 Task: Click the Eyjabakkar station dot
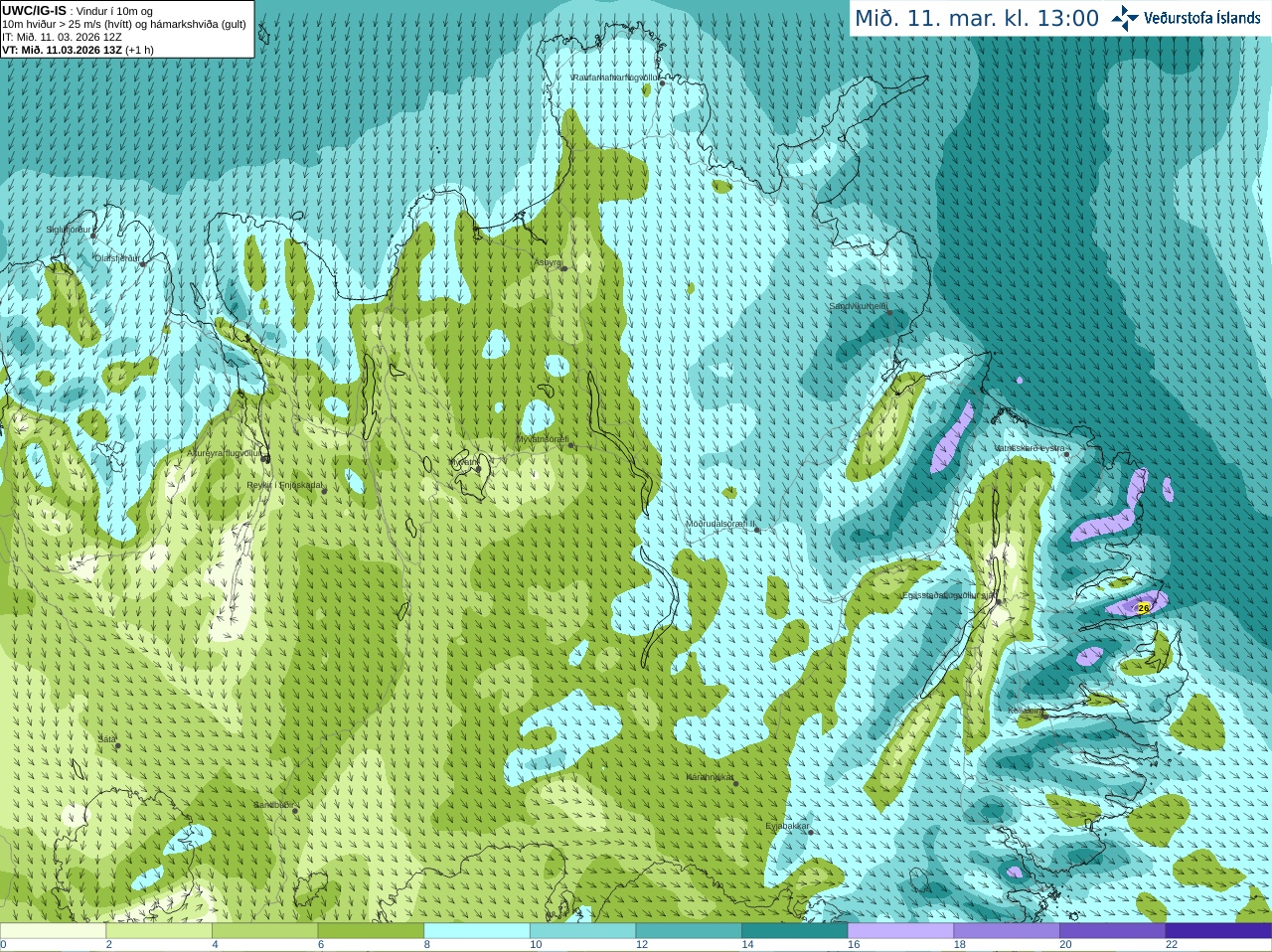811,832
